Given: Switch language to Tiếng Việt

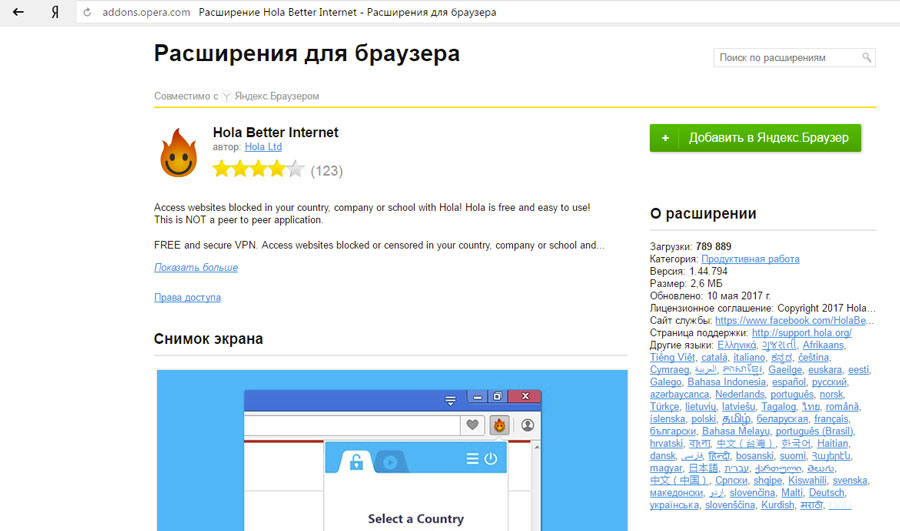Looking at the screenshot, I should tap(672, 358).
